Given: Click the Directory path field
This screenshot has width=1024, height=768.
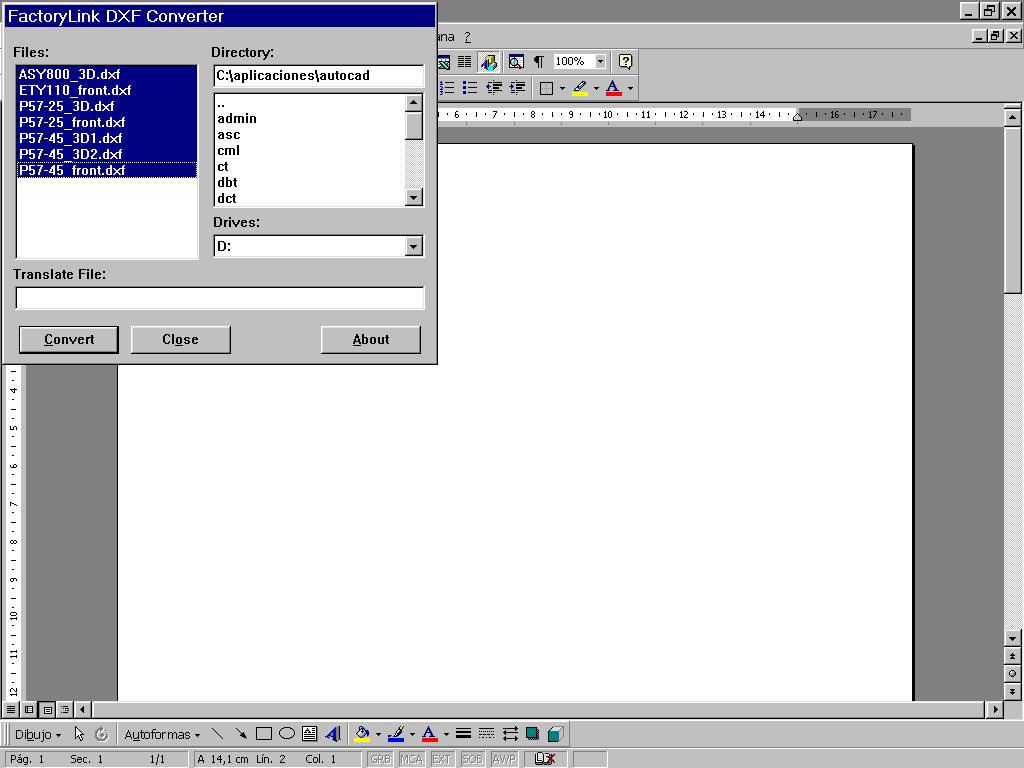Looking at the screenshot, I should coord(319,76).
